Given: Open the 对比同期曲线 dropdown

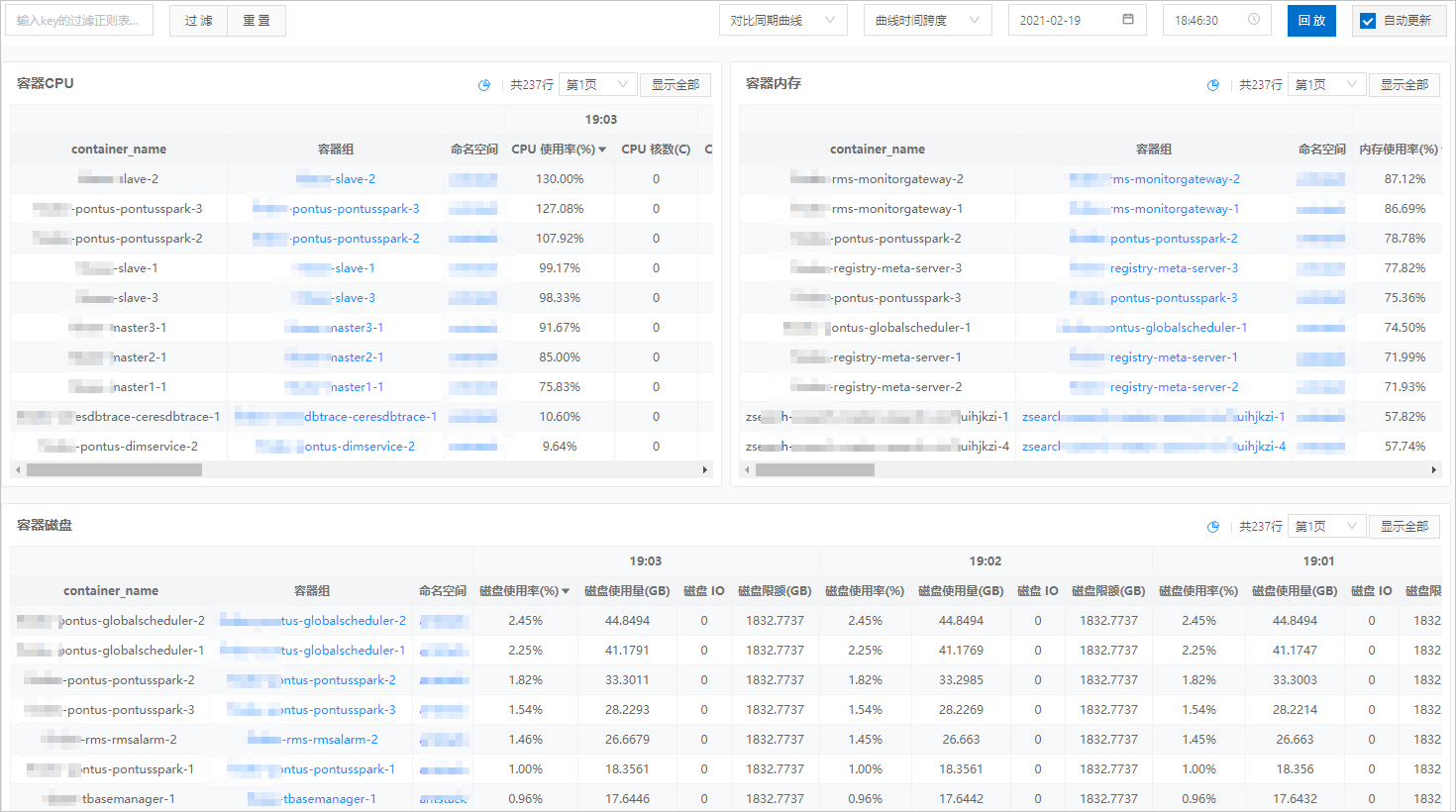Looking at the screenshot, I should coord(783,20).
